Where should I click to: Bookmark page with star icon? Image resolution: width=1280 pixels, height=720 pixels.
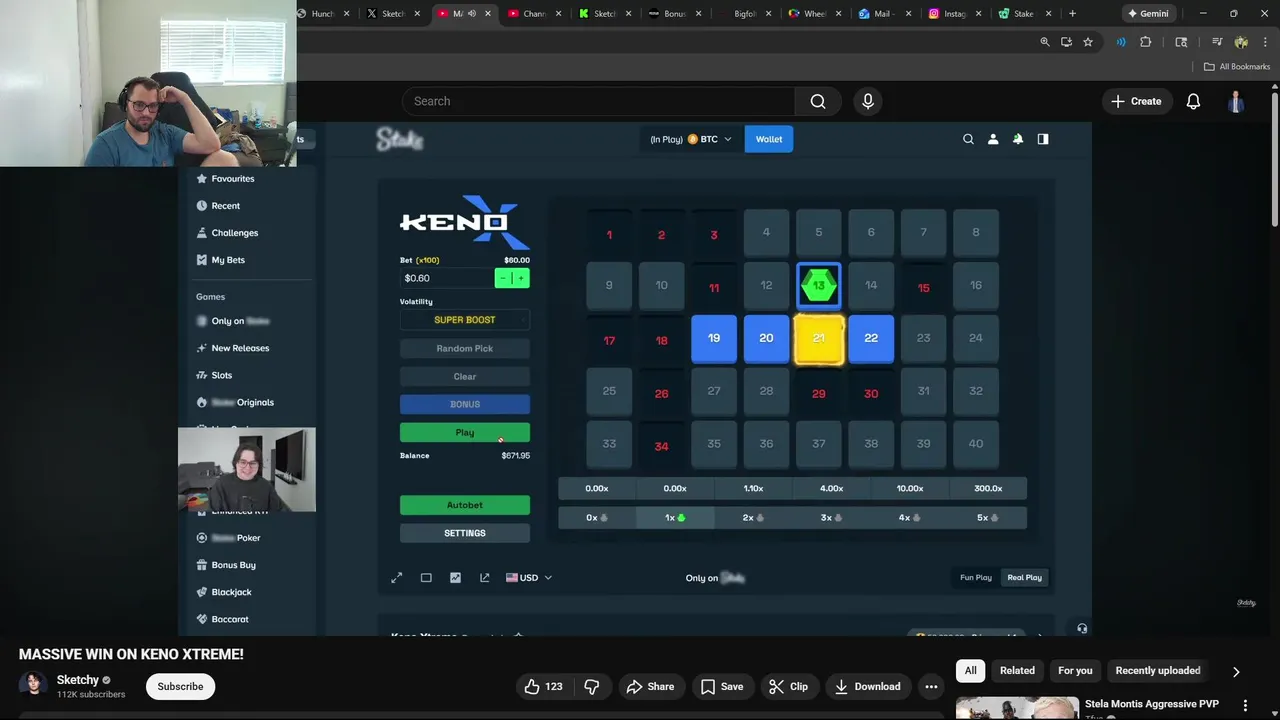[x=1088, y=42]
